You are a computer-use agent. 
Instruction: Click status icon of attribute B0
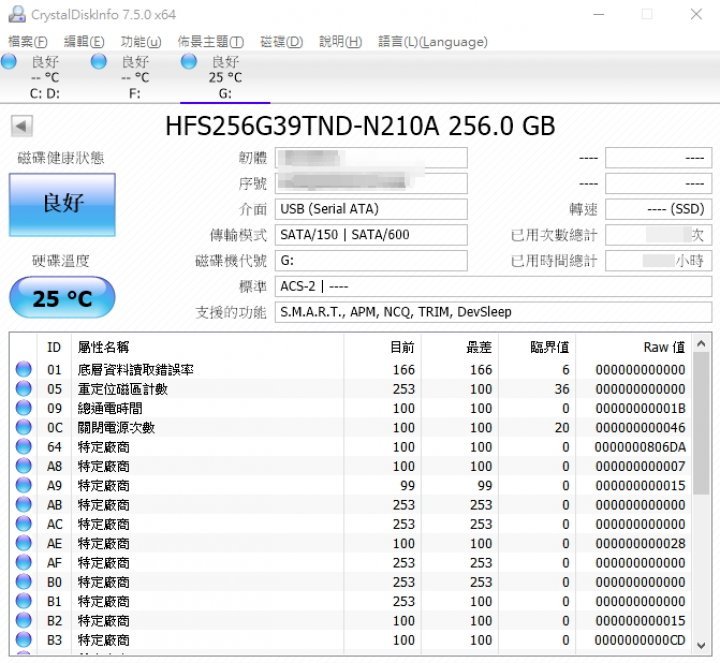pyautogui.click(x=23, y=581)
